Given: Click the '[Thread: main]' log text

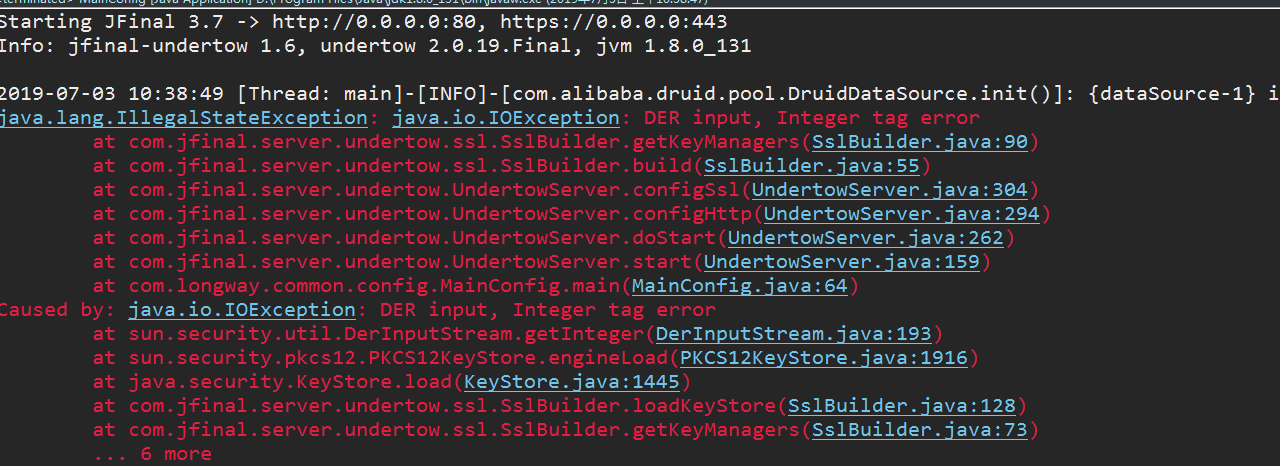Looking at the screenshot, I should [320, 94].
